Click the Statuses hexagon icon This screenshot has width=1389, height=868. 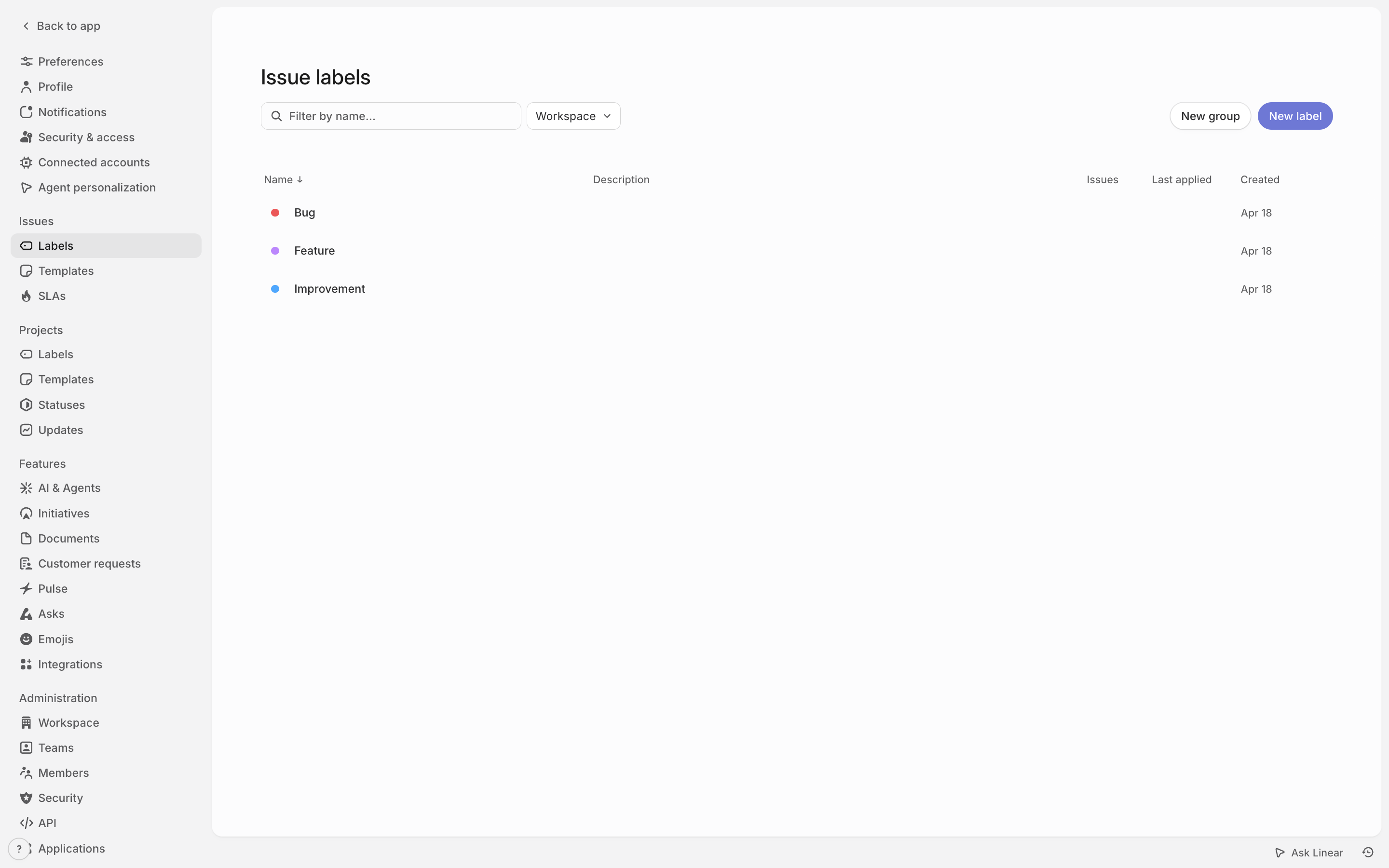27,405
